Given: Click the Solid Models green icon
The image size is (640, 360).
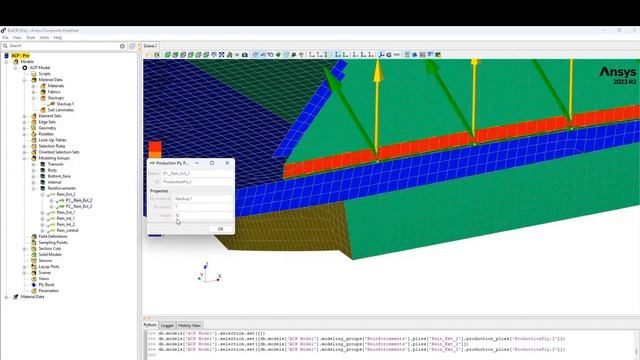Looking at the screenshot, I should [34, 254].
